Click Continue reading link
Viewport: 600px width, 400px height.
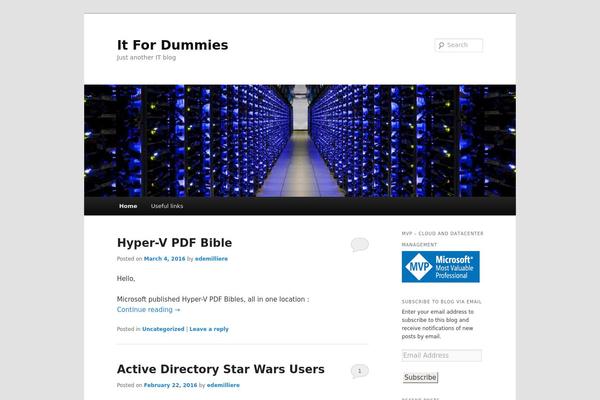(148, 310)
